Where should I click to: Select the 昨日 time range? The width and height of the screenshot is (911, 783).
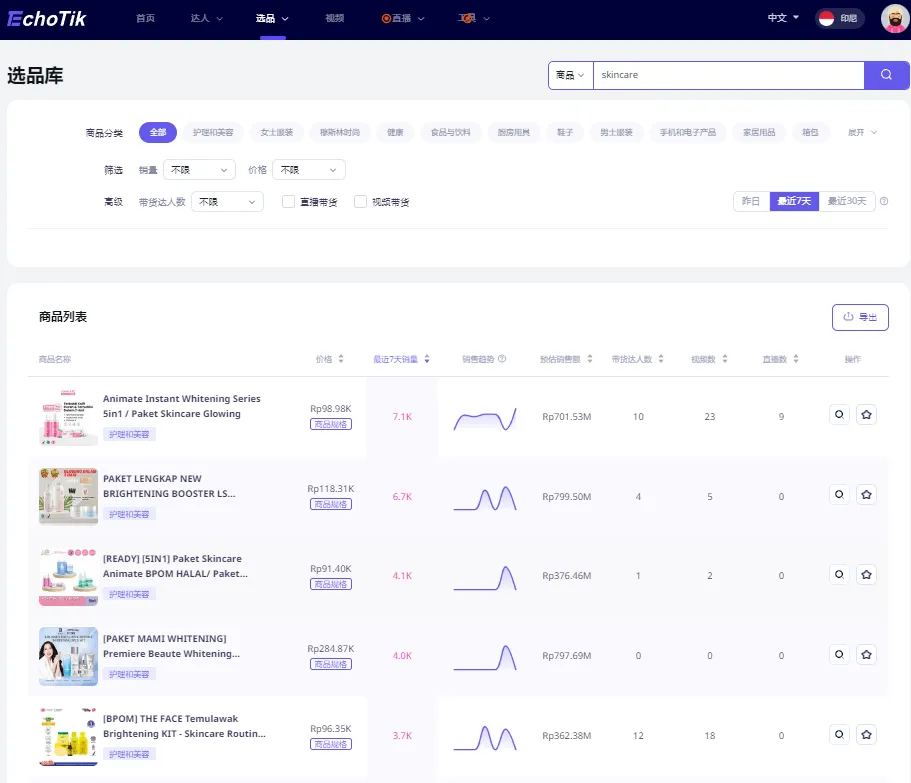pyautogui.click(x=751, y=201)
